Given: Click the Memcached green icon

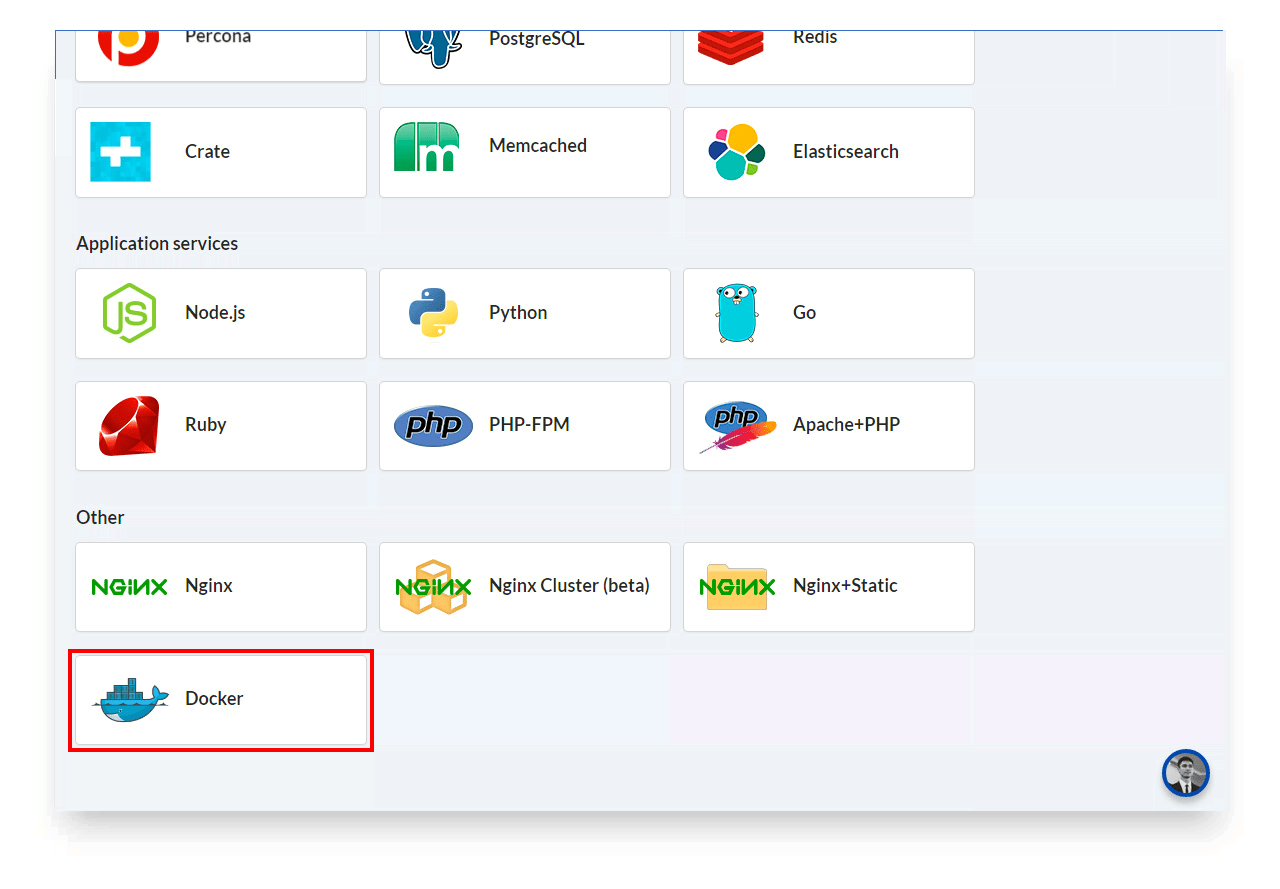Looking at the screenshot, I should [427, 147].
